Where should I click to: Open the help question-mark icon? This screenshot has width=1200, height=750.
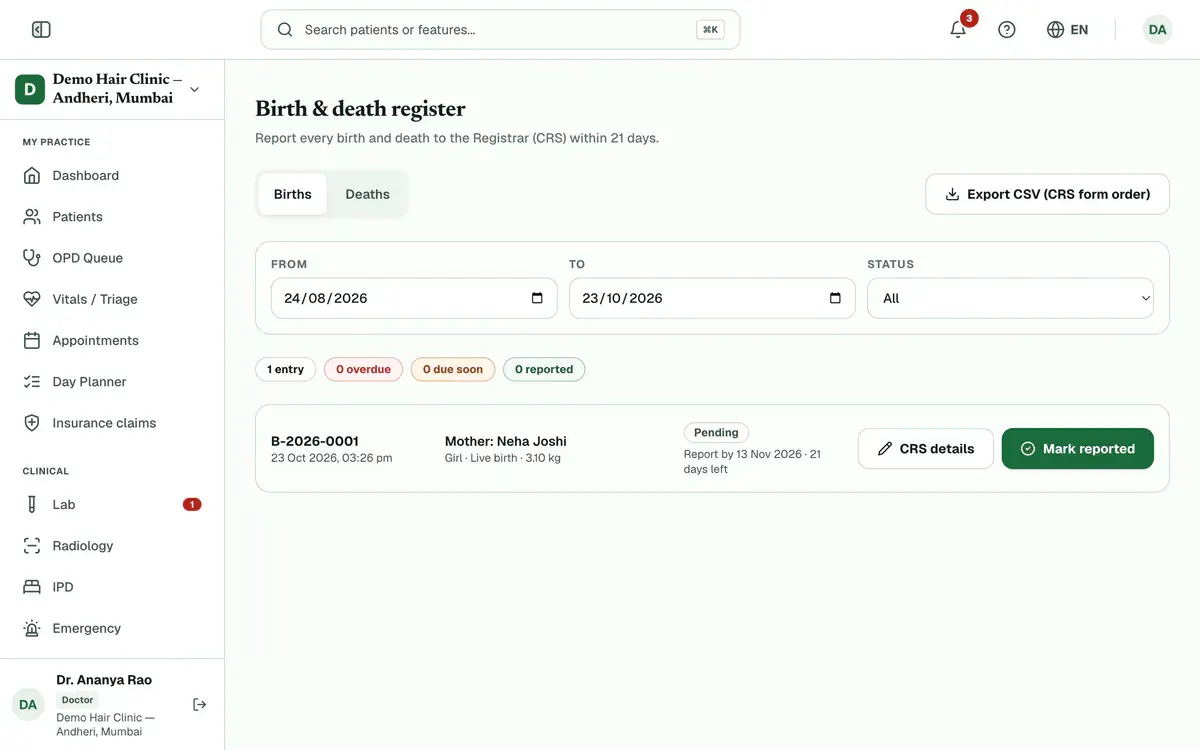click(x=1007, y=30)
